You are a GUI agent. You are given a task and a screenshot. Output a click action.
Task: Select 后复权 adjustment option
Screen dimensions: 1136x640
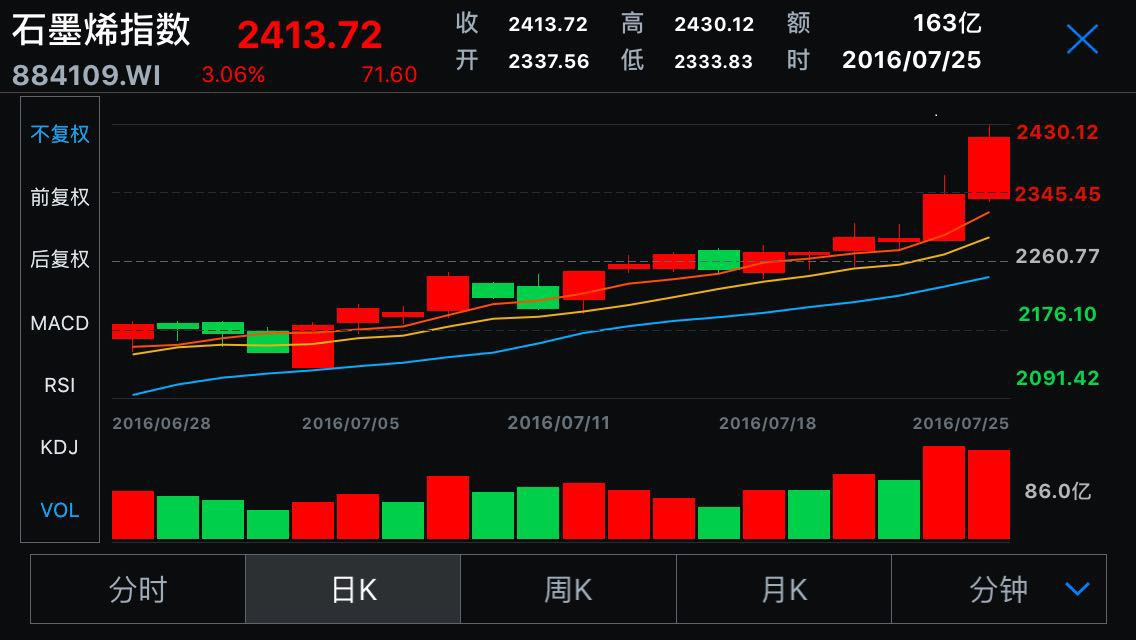pos(60,259)
